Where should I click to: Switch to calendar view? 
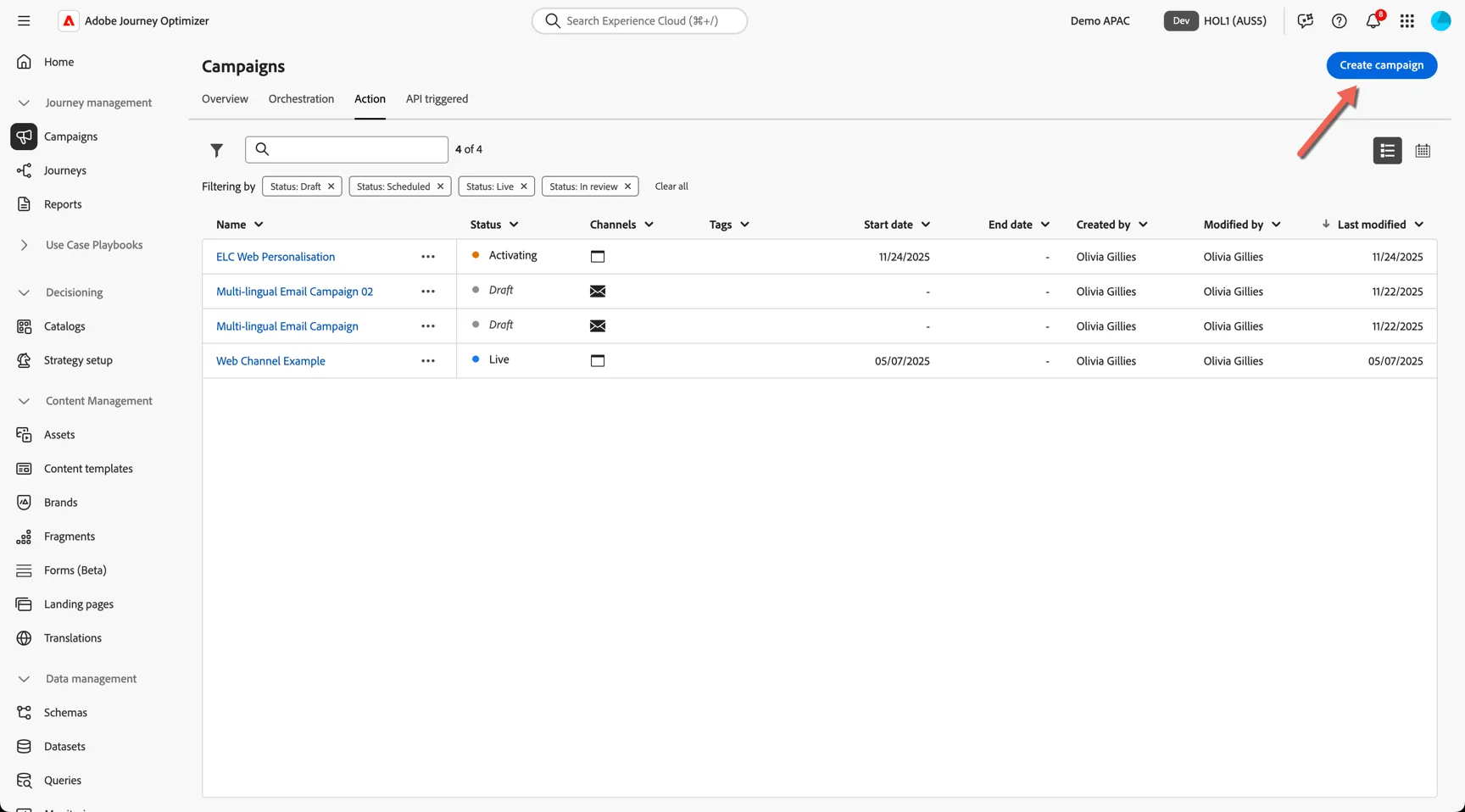(x=1423, y=150)
